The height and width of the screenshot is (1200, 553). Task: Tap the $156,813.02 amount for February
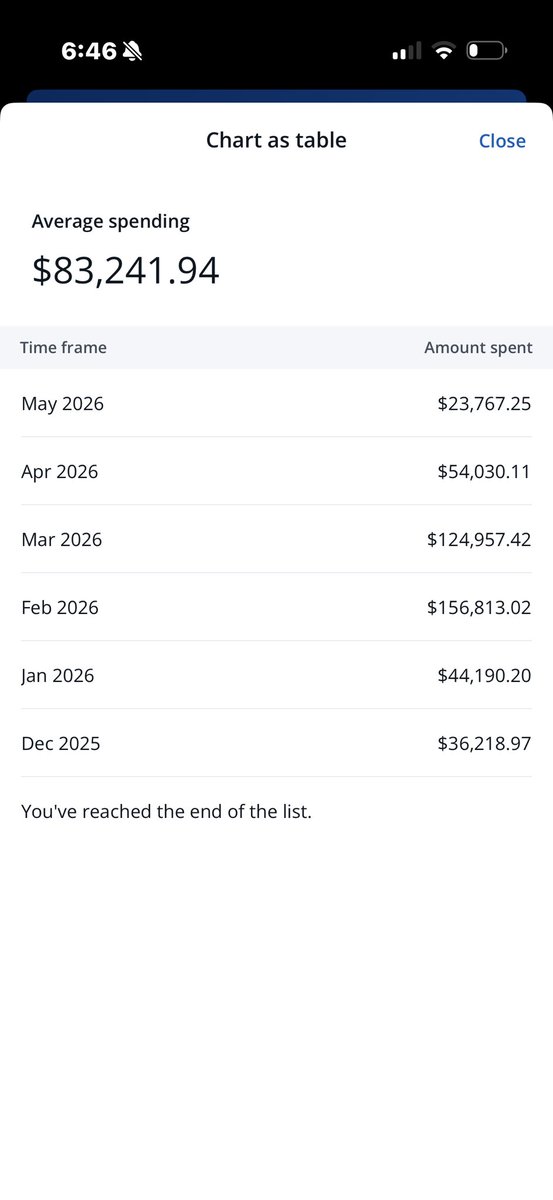pos(479,607)
